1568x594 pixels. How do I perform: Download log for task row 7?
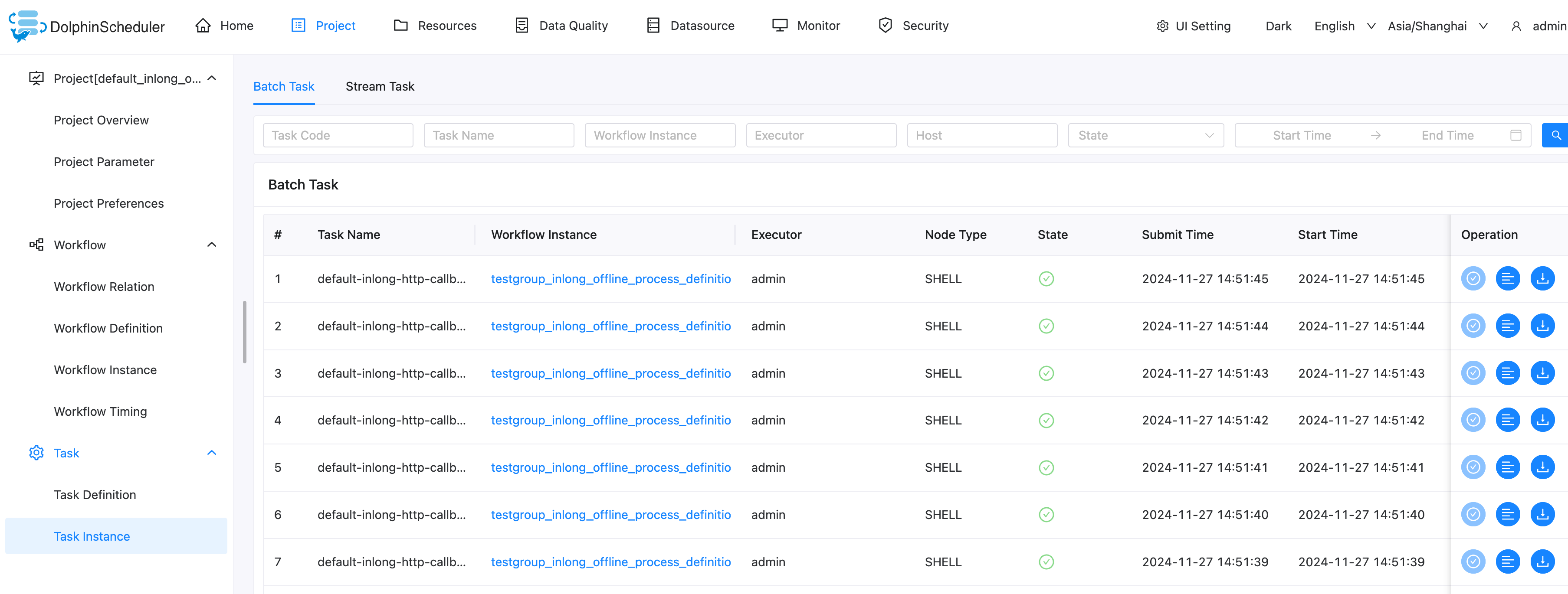pyautogui.click(x=1542, y=561)
